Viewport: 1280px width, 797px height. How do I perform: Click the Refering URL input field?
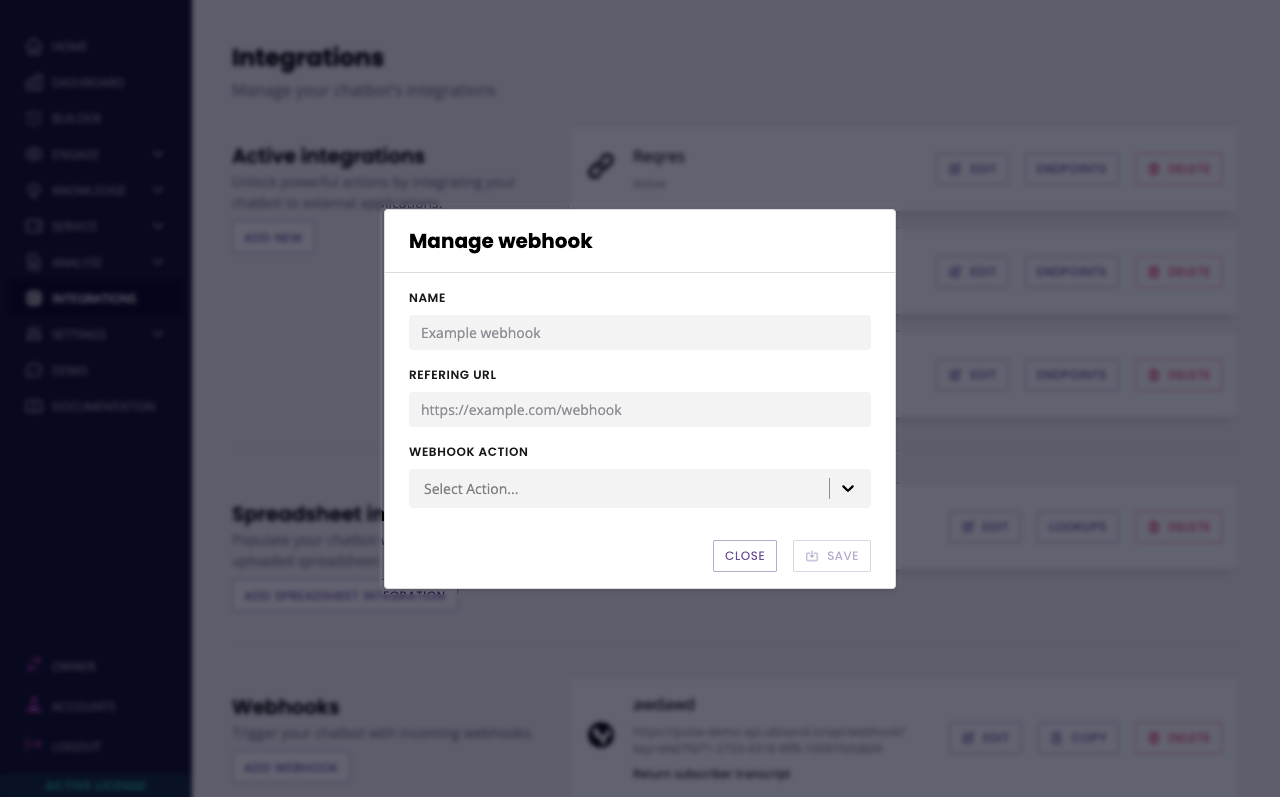point(639,410)
